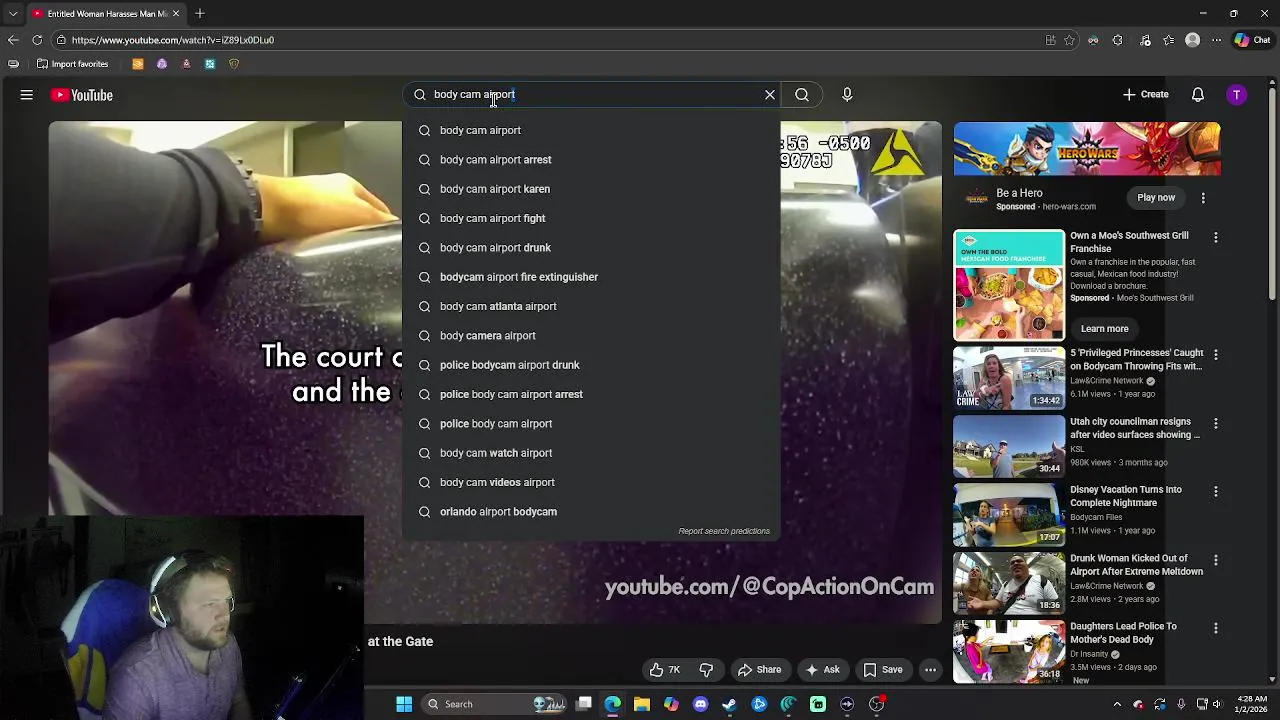Viewport: 1280px width, 720px height.
Task: Click the Ask button
Action: [822, 670]
